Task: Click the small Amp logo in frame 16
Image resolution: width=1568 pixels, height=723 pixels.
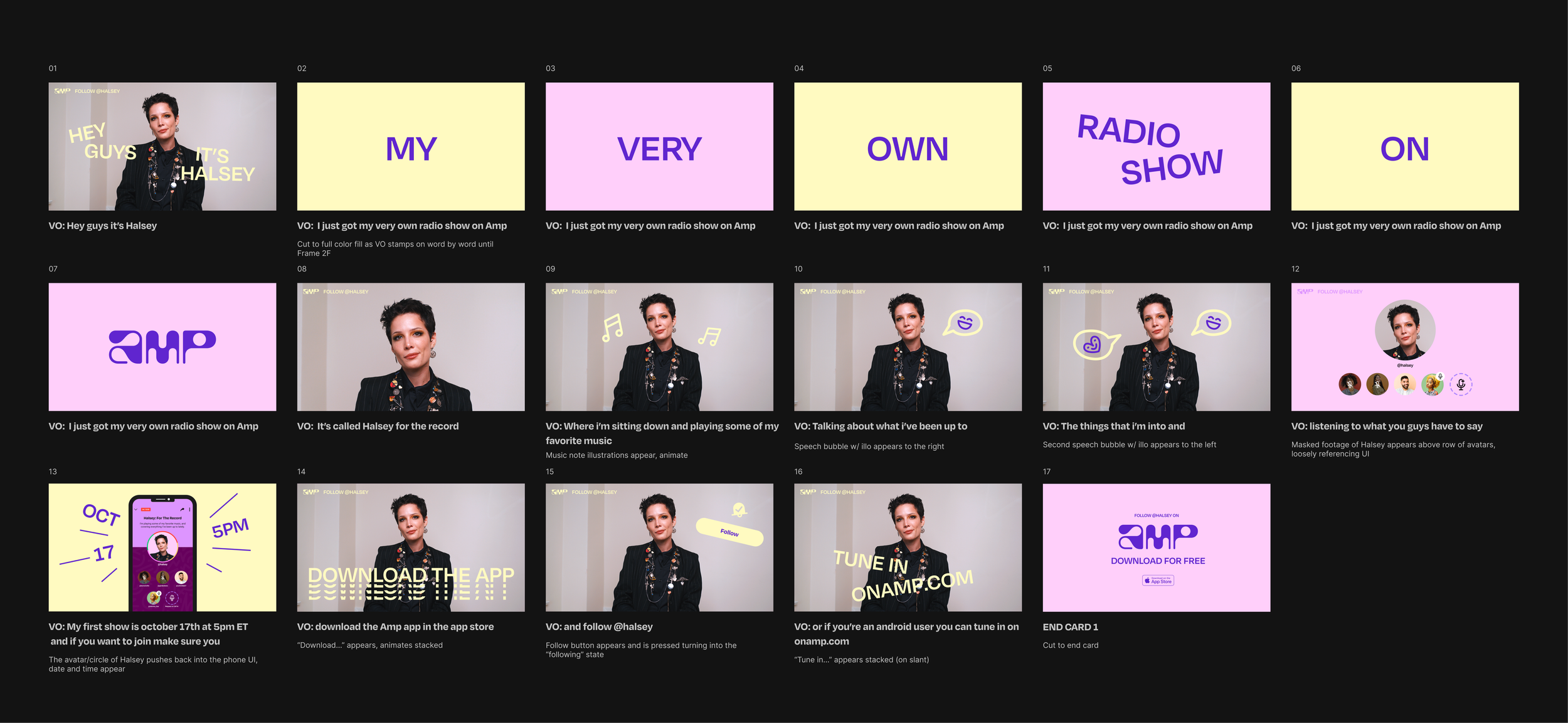Action: [x=808, y=492]
